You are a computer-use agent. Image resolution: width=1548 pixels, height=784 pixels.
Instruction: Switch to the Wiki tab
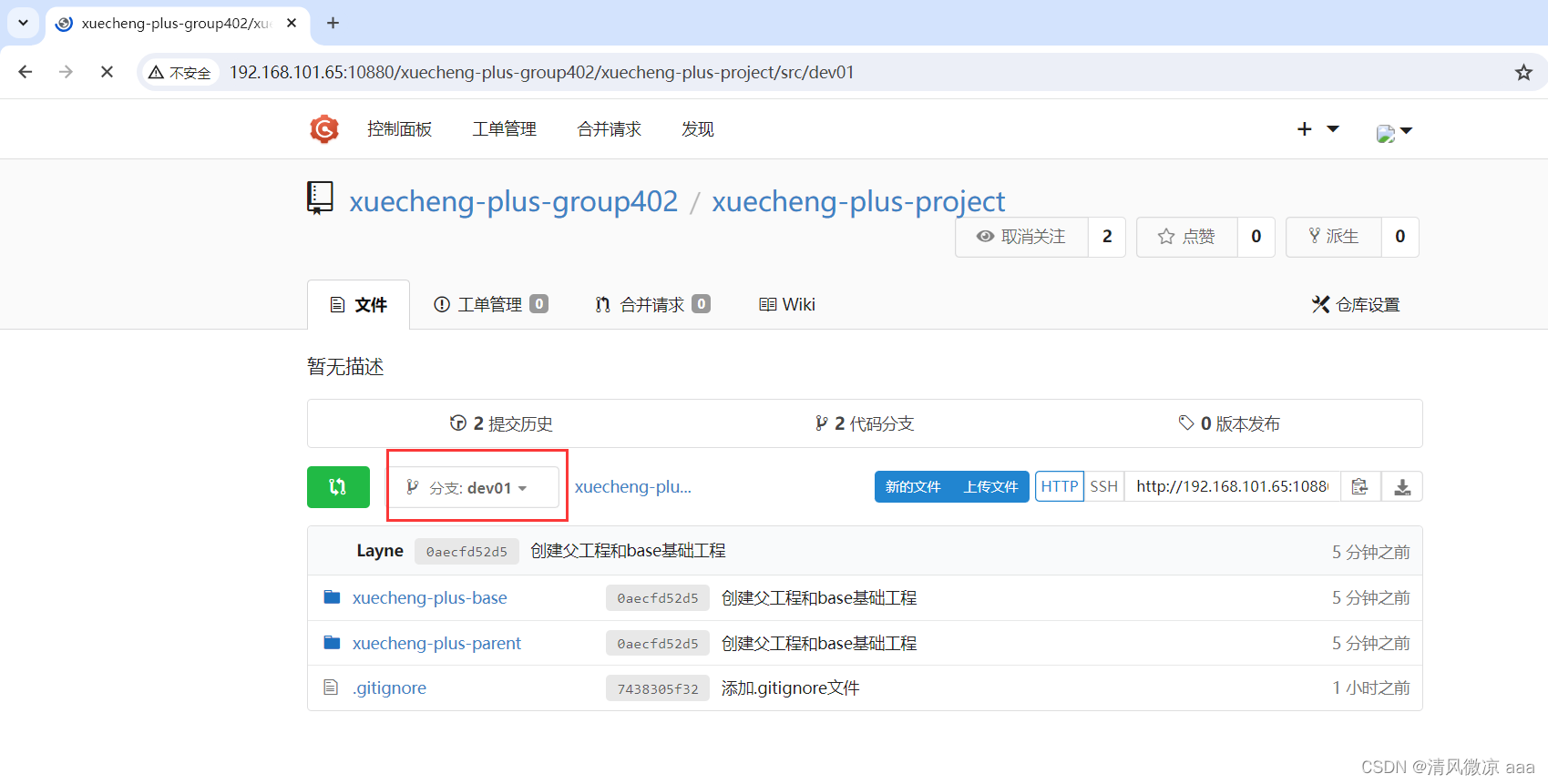[787, 304]
